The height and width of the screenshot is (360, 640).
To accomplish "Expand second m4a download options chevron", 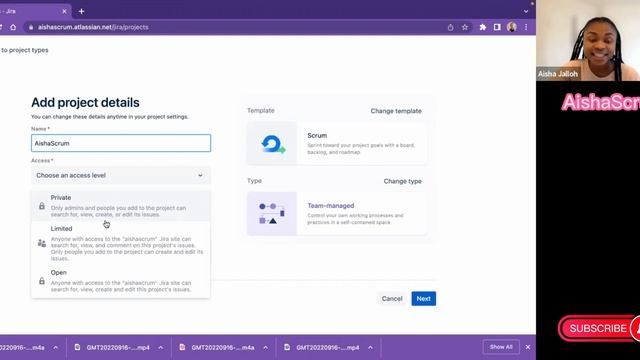I will (x=266, y=348).
